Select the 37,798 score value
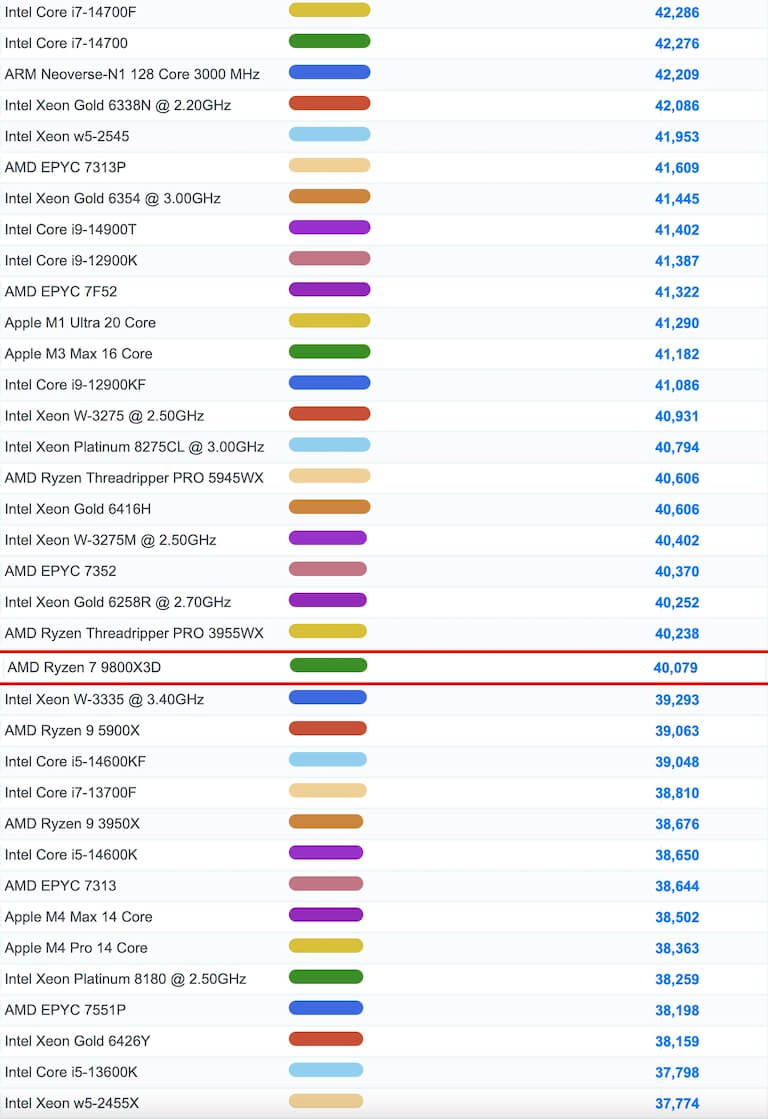Screen dimensions: 768x1119 pos(677,1073)
